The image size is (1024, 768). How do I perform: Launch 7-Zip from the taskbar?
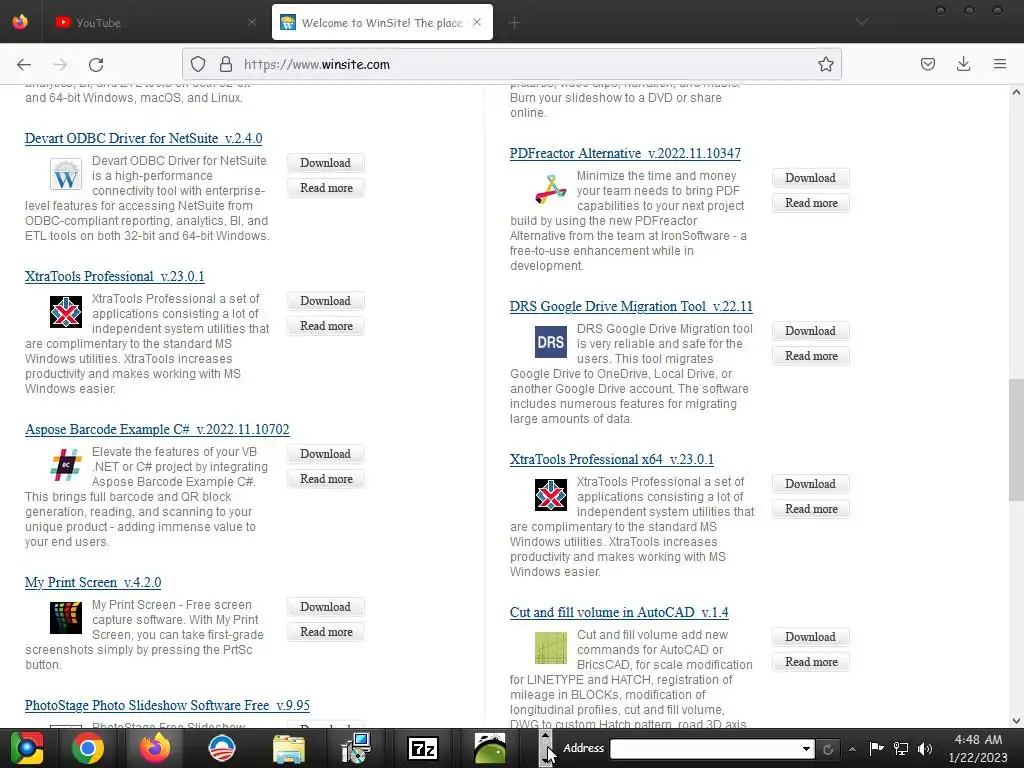tap(423, 748)
